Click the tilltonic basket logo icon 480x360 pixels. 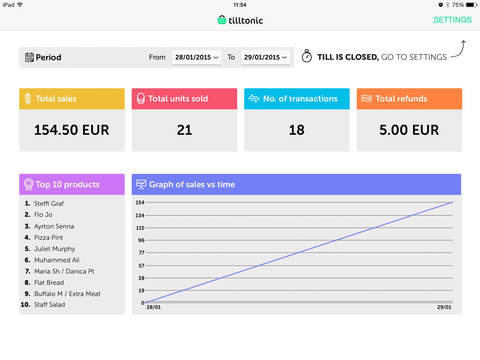click(222, 20)
